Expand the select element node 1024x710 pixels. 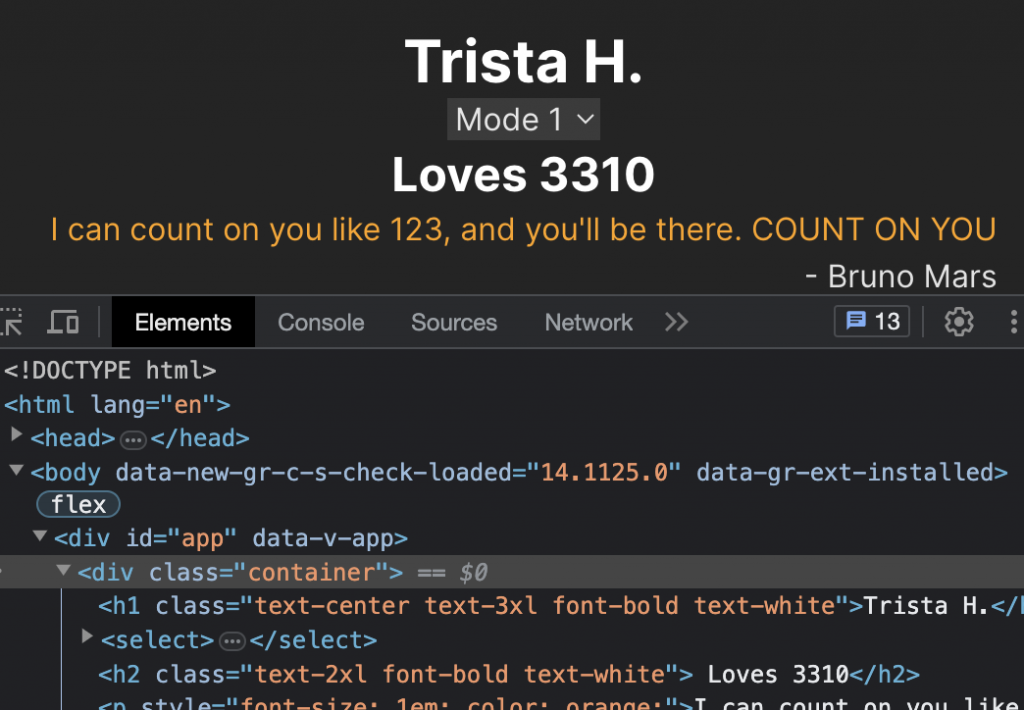[87, 636]
